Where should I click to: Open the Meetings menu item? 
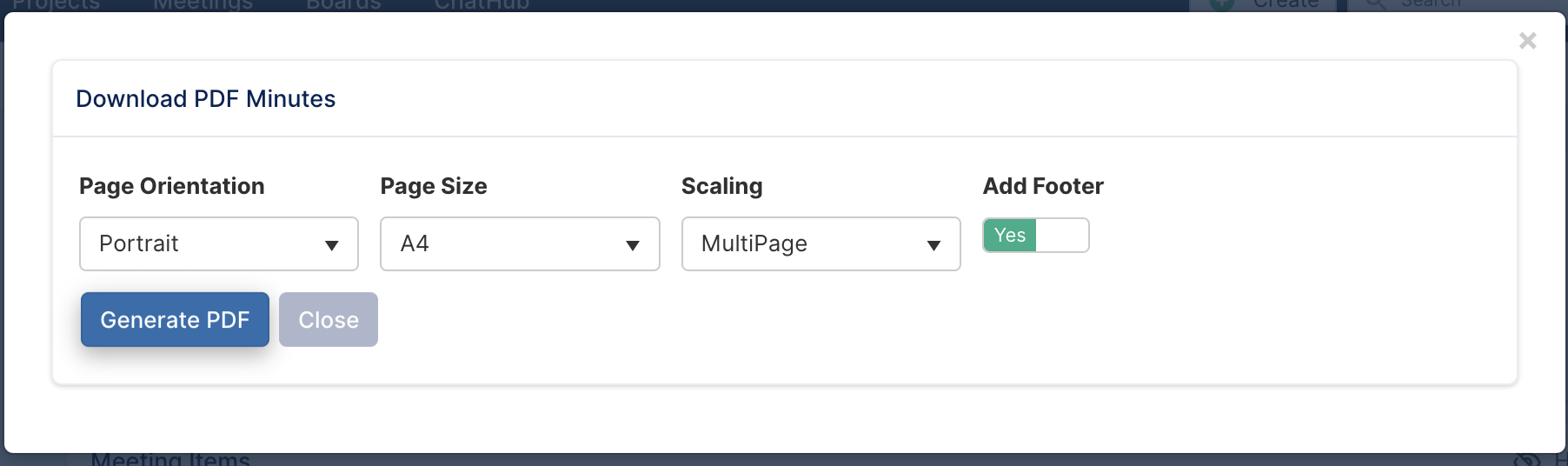[x=203, y=4]
